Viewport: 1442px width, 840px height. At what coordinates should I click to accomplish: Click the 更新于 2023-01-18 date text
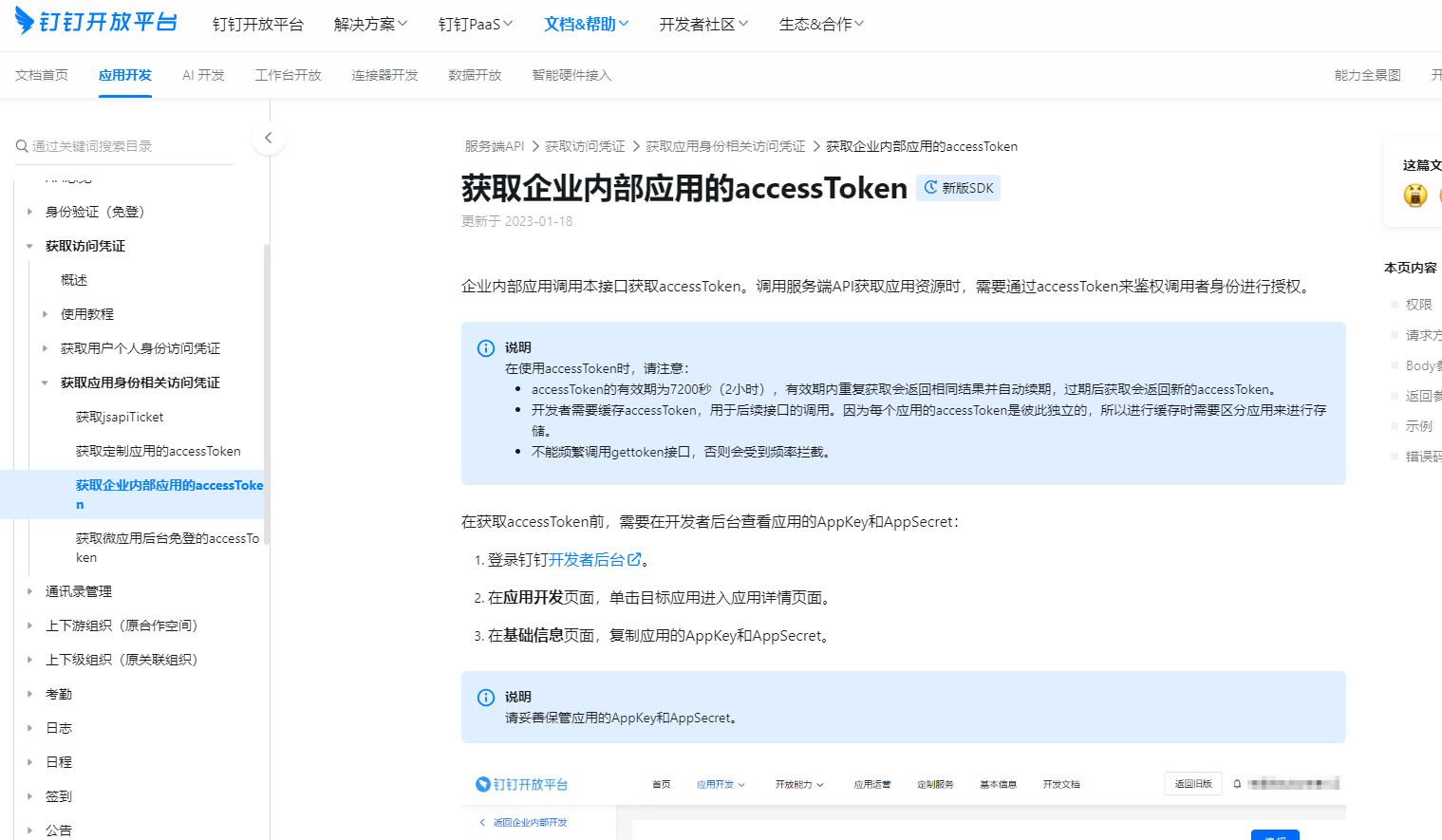(x=517, y=221)
